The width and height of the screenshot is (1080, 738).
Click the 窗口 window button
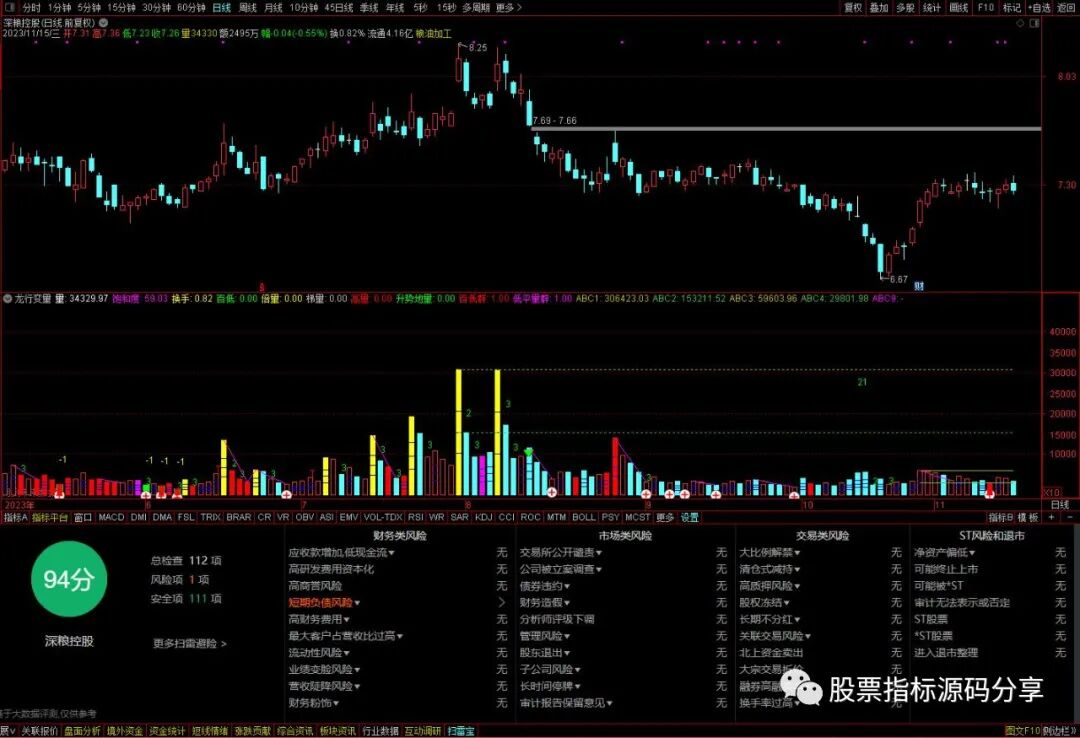(83, 517)
